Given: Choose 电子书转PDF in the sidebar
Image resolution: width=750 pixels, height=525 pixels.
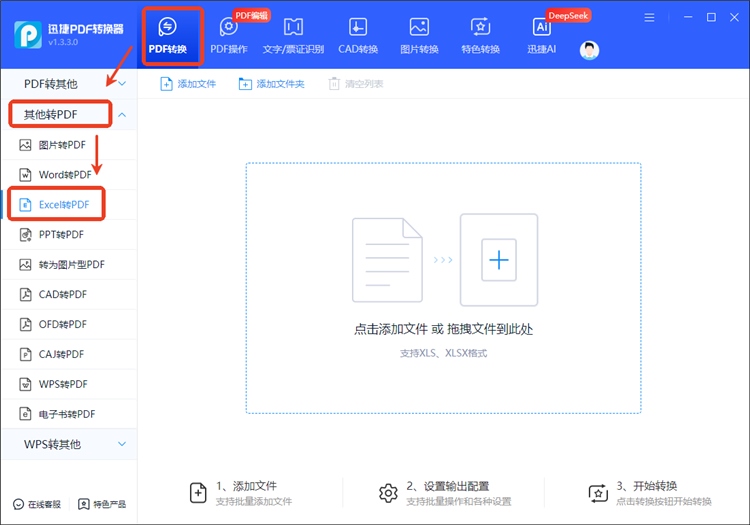Looking at the screenshot, I should (x=69, y=414).
